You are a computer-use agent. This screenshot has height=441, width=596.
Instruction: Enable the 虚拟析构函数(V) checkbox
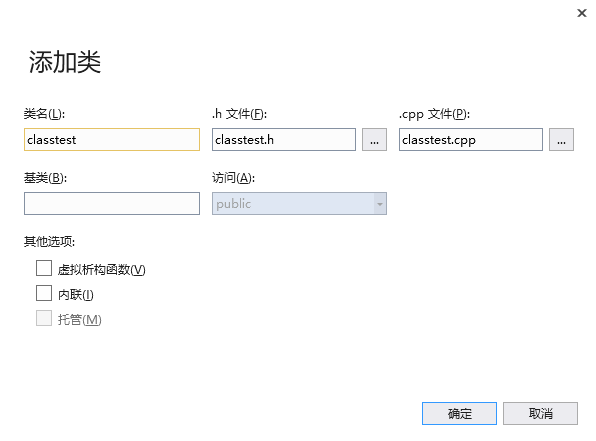[x=44, y=268]
